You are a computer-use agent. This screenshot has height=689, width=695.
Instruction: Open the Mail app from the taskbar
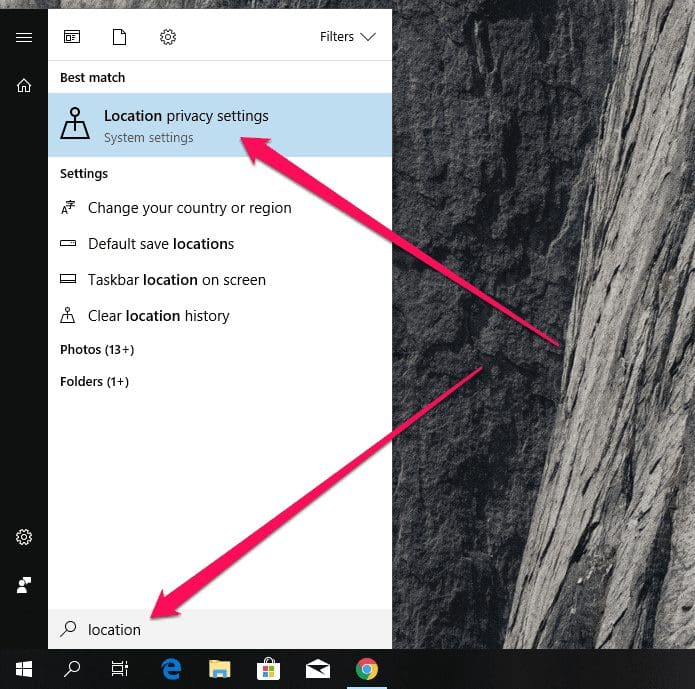(318, 669)
